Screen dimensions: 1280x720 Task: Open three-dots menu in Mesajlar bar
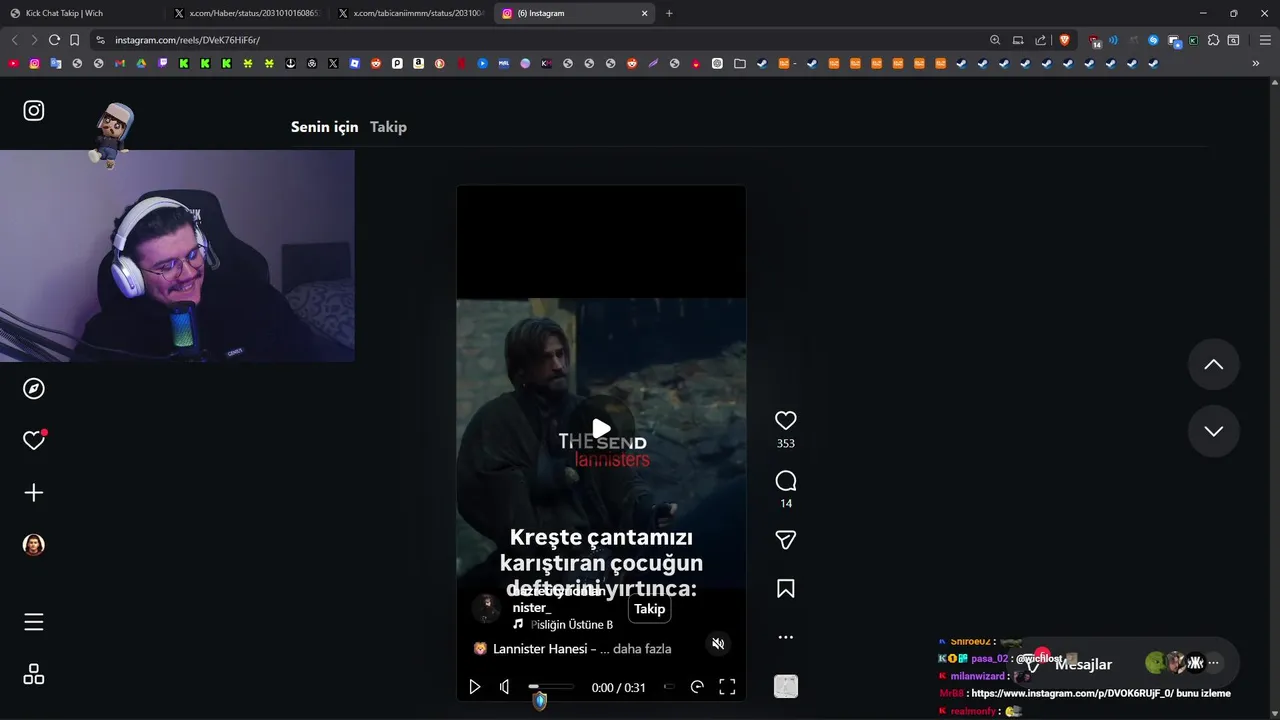(1214, 663)
